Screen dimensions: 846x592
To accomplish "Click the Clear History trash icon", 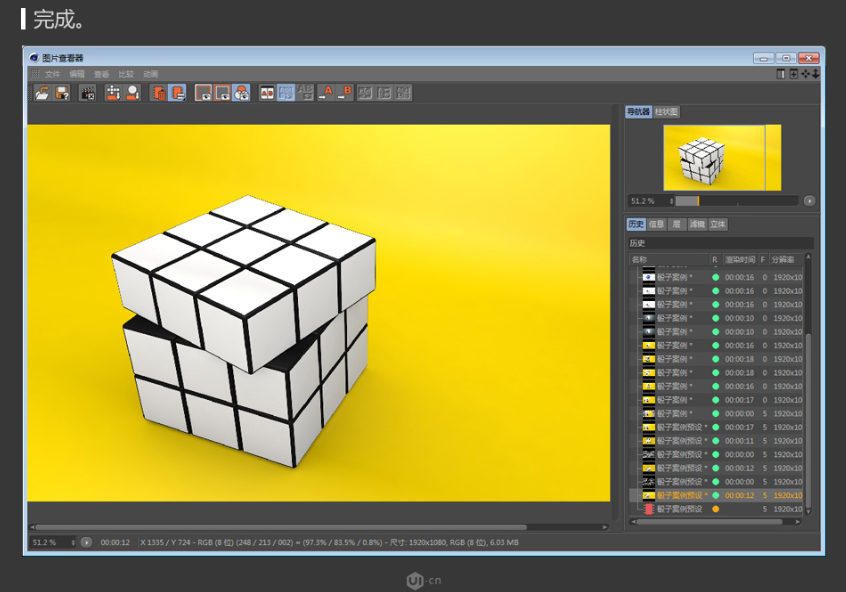I will tap(158, 93).
